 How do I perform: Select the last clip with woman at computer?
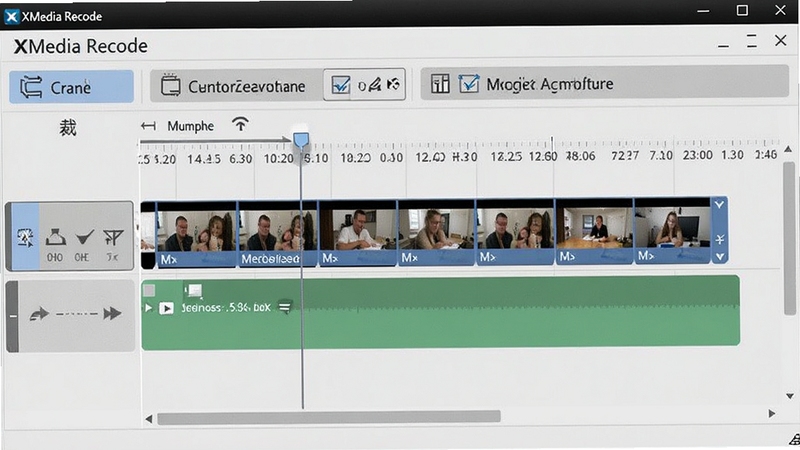pos(672,231)
